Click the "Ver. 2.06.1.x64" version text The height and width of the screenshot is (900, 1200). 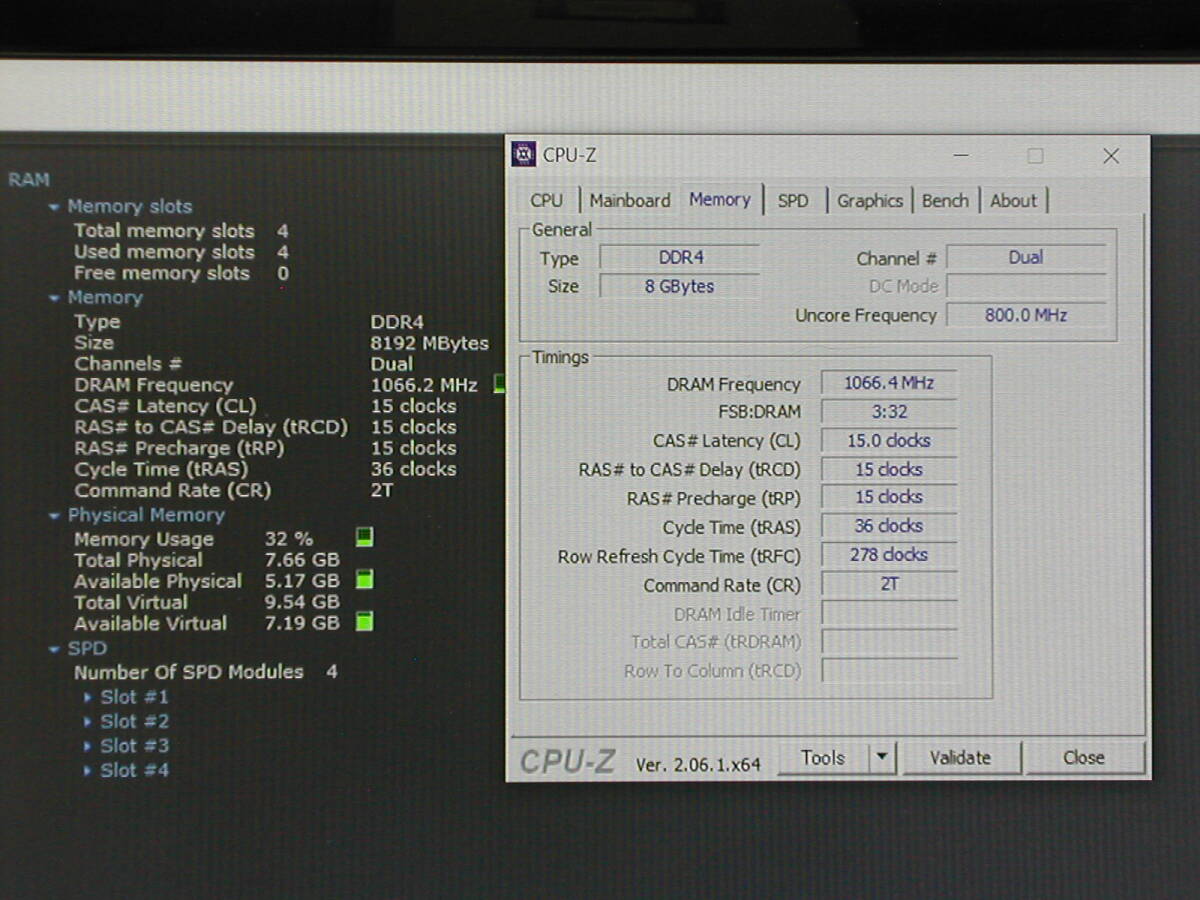pyautogui.click(x=698, y=764)
